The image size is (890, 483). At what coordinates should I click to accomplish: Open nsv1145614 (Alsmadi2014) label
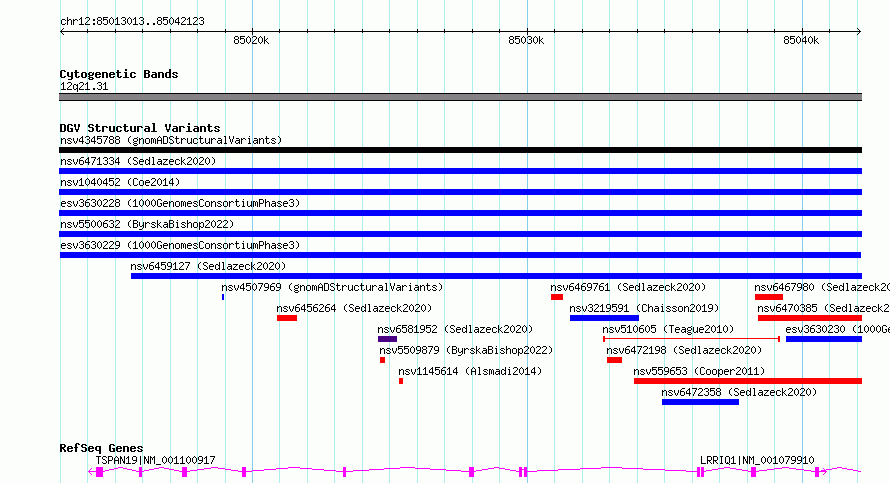tap(470, 371)
